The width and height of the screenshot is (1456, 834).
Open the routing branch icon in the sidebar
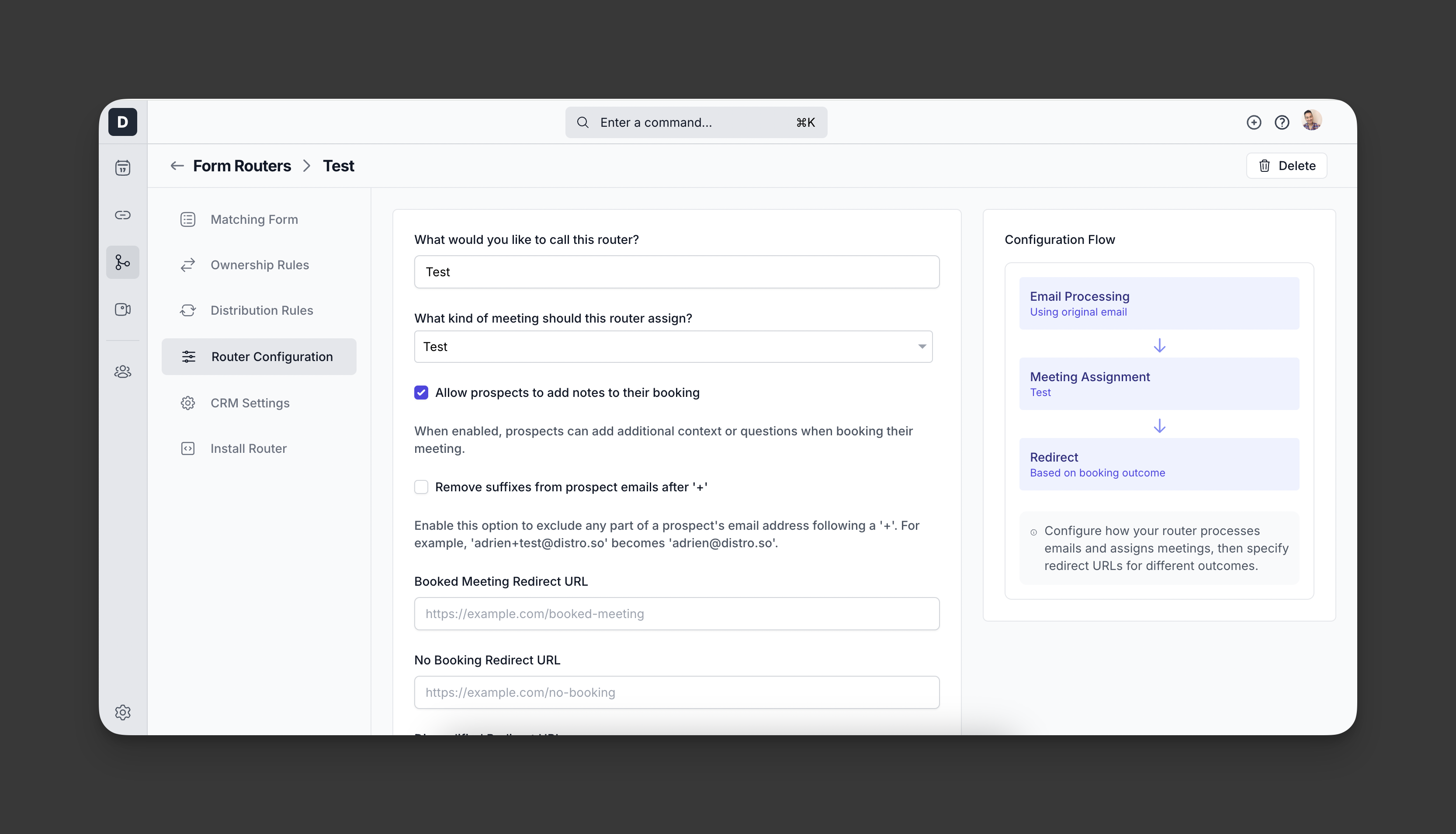coord(122,262)
